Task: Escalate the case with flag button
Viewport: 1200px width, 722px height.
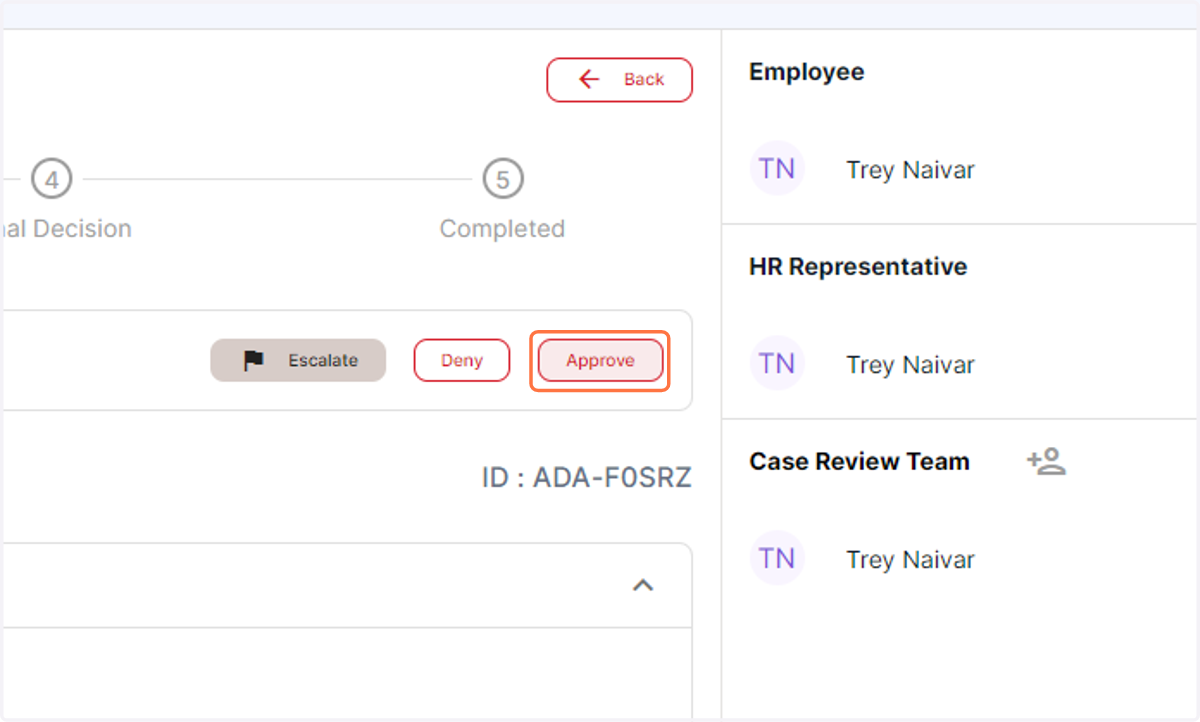Action: pos(298,361)
